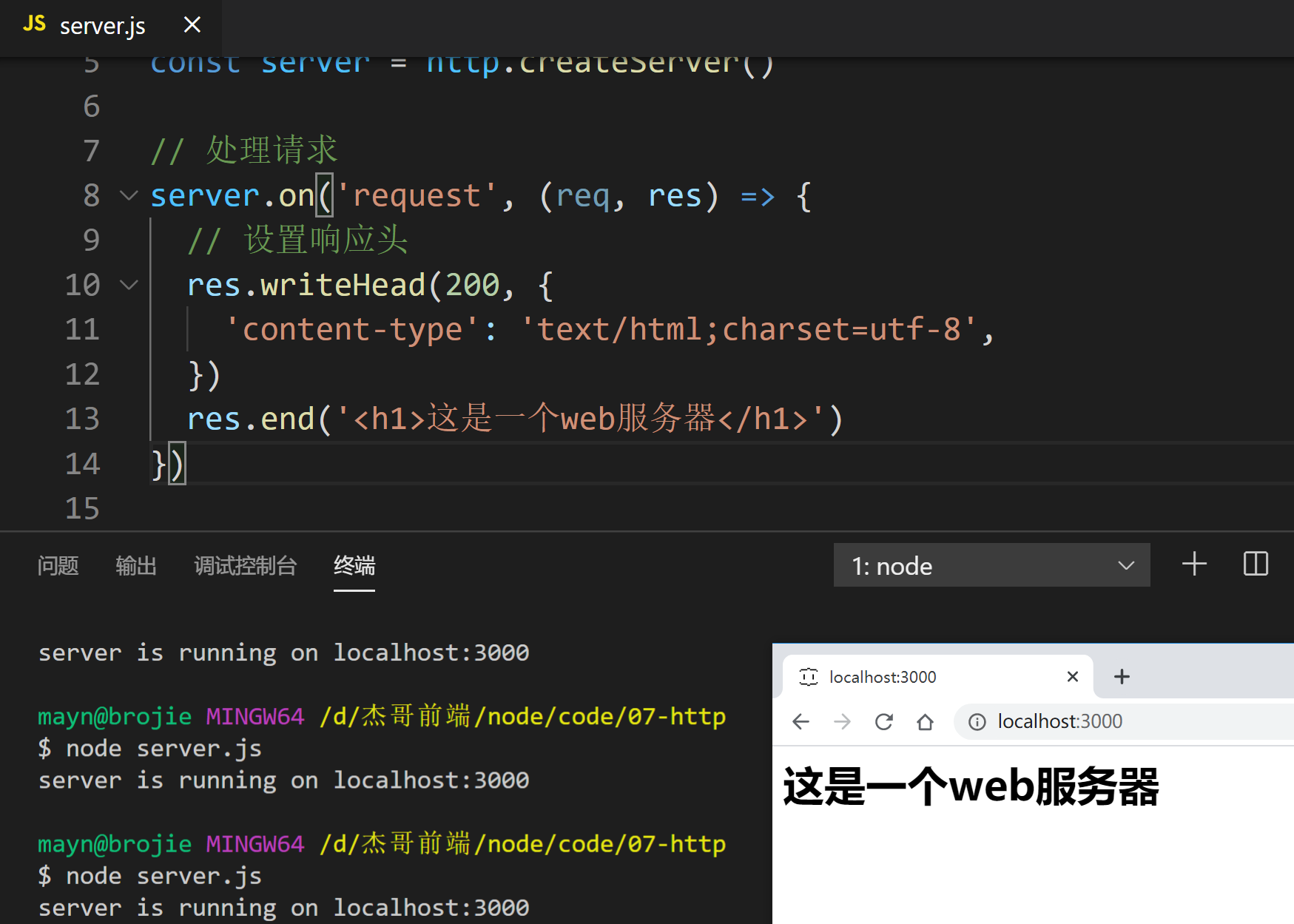Click the 这是一个web服务器 heading in browser
This screenshot has width=1294, height=924.
[x=971, y=786]
